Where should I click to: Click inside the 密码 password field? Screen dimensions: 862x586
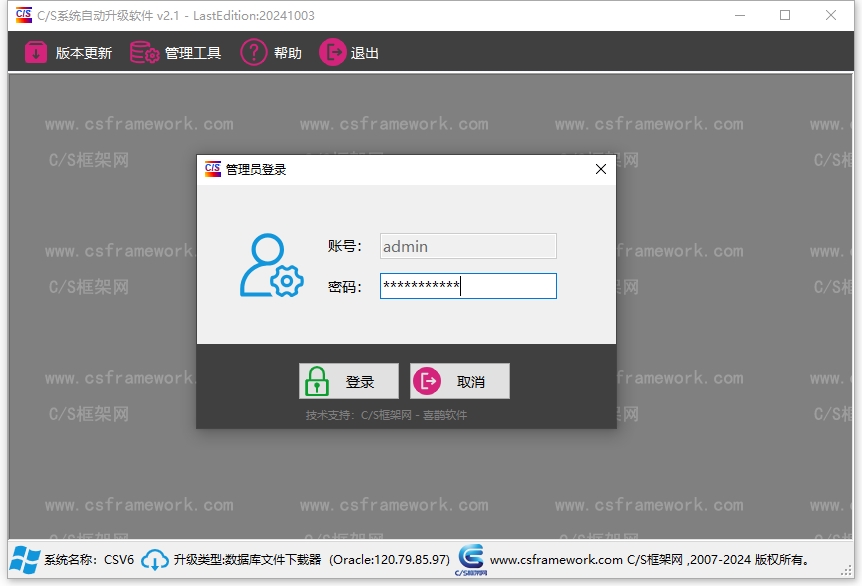(467, 286)
